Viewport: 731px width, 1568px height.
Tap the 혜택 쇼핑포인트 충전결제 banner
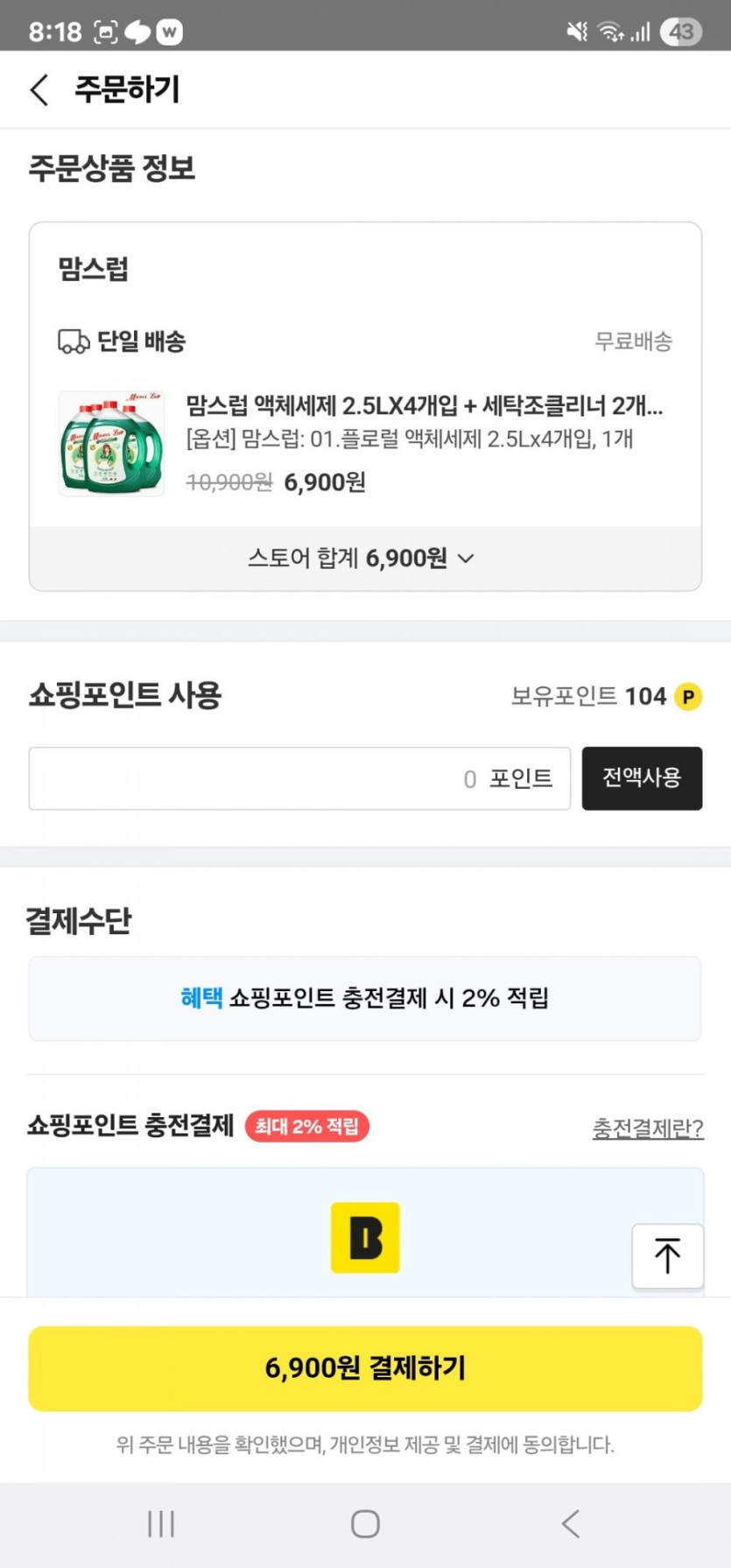365,998
